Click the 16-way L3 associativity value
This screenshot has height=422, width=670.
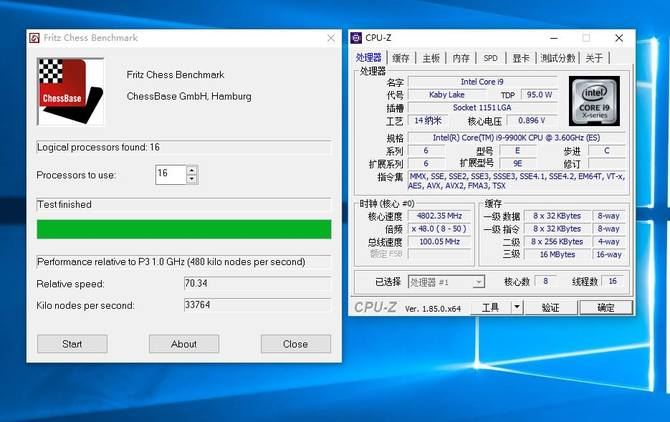(609, 255)
